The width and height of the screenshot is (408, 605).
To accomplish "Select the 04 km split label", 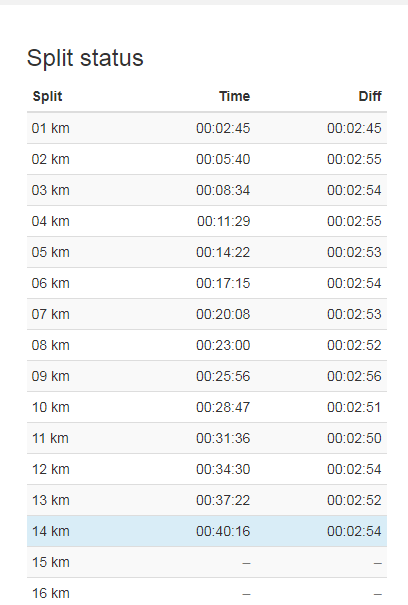I will pos(51,221).
